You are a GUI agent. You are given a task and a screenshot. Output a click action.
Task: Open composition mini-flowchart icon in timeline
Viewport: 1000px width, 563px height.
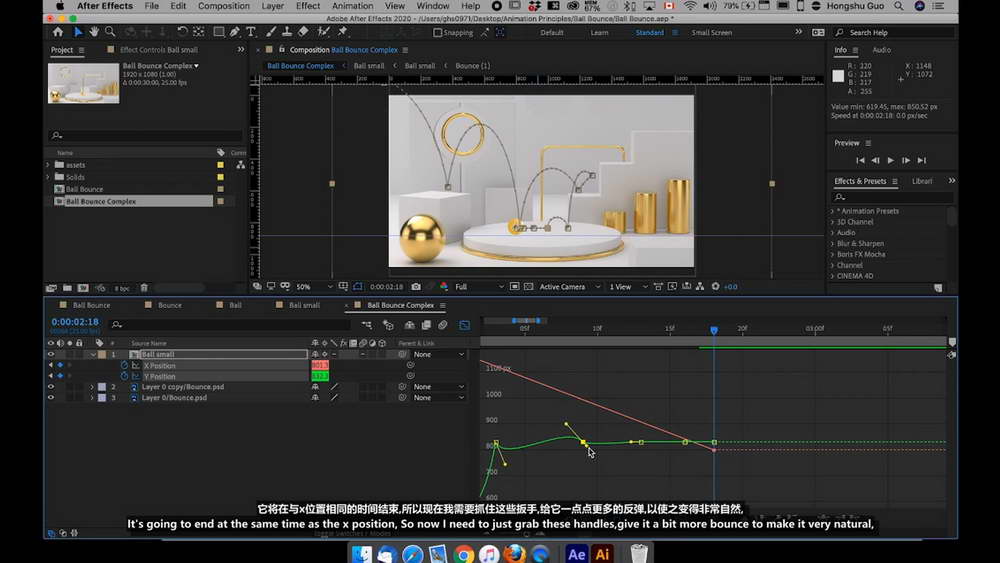coord(367,325)
